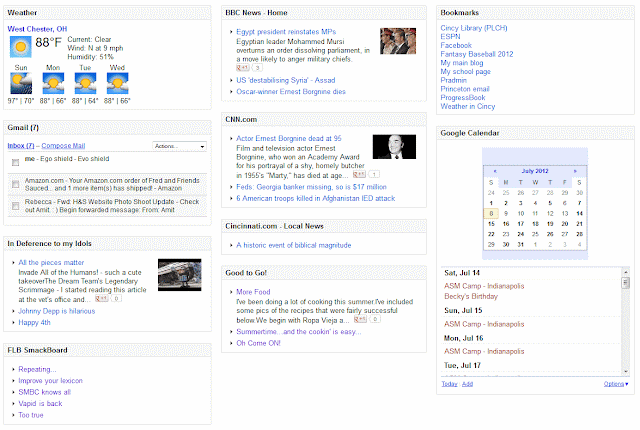This screenshot has height=430, width=640.
Task: Open the ESPN bookmark
Action: [x=450, y=37]
